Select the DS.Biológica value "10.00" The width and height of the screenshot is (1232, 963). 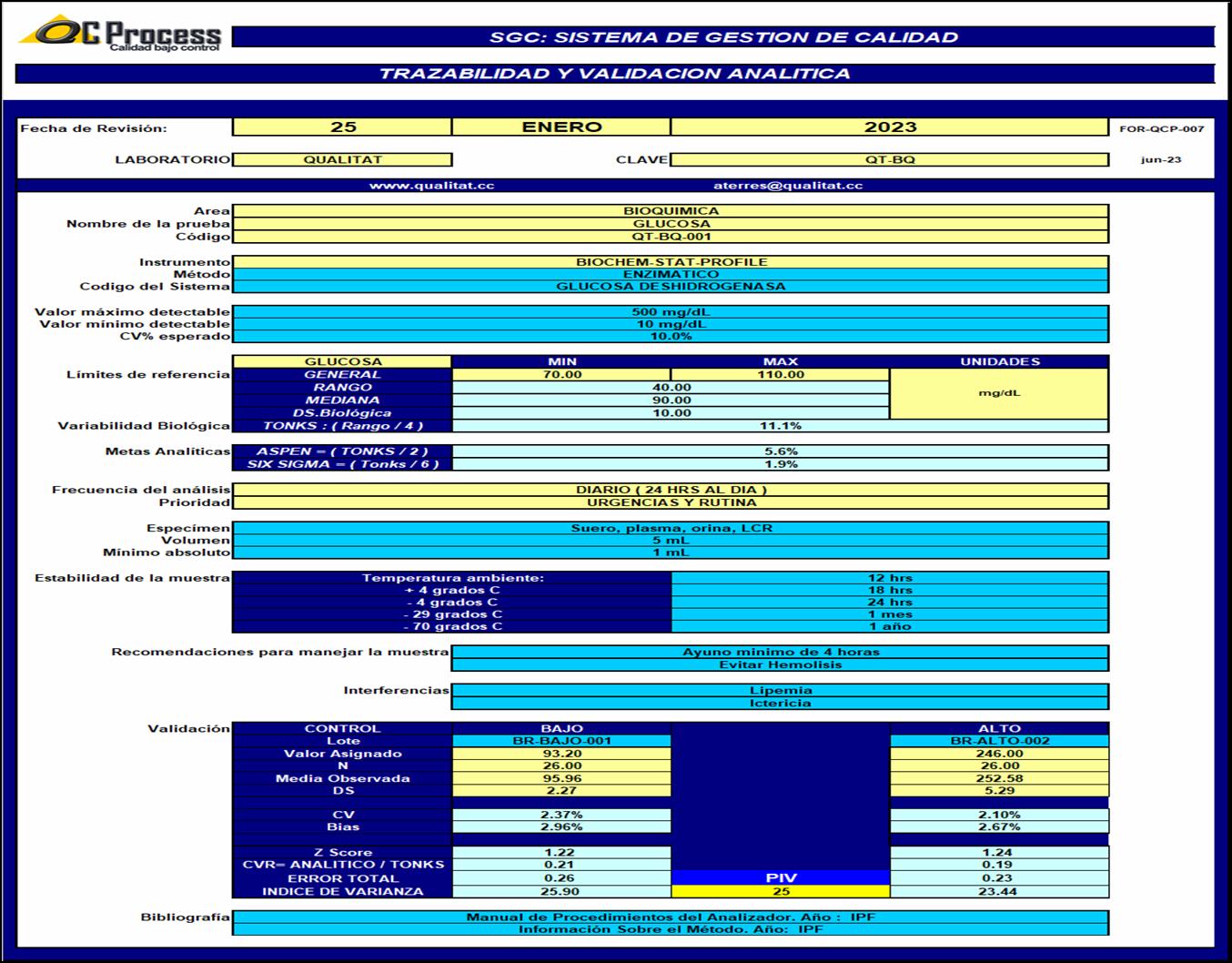(x=671, y=412)
